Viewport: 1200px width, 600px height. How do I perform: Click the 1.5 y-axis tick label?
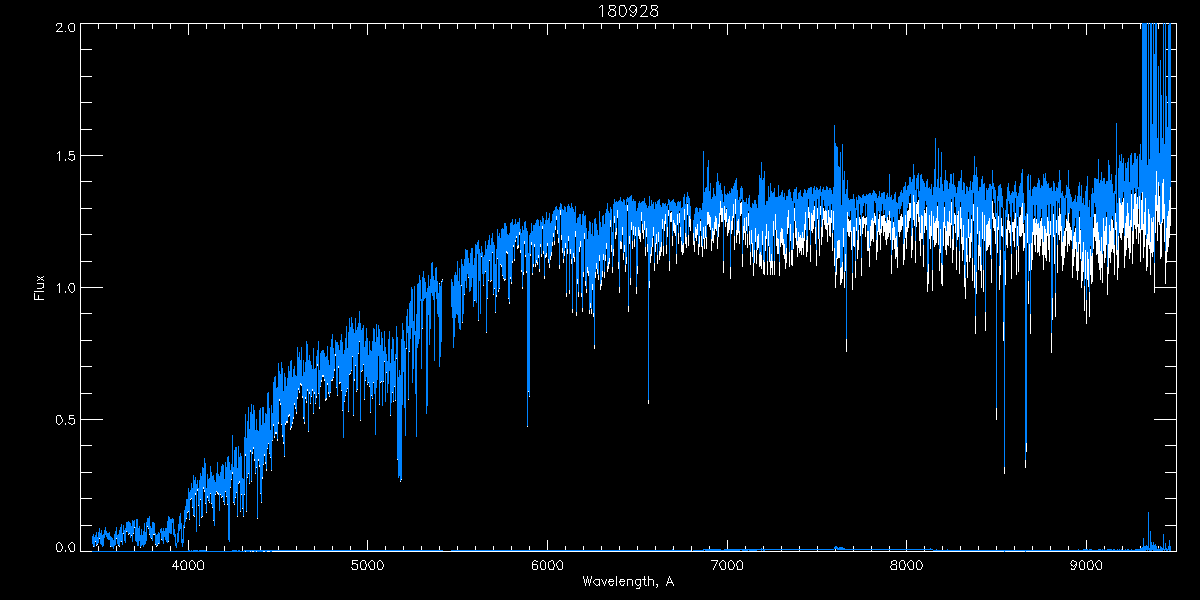[62, 157]
